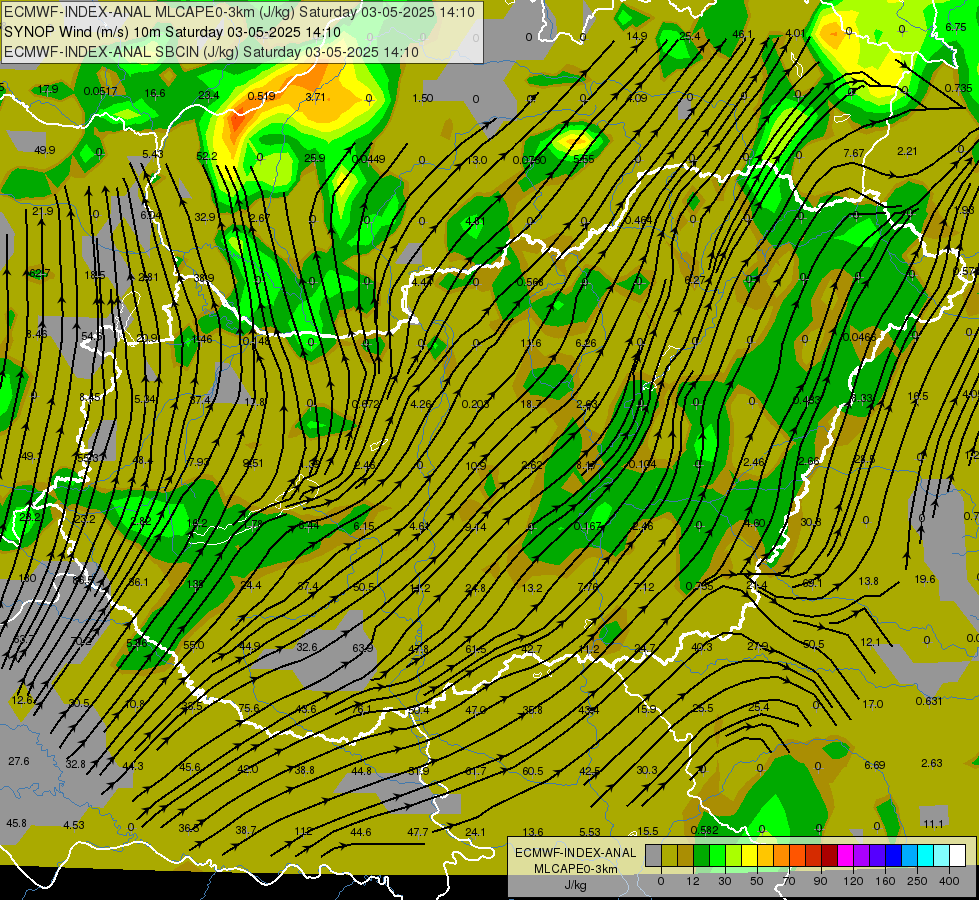Screen dimensions: 979x900
Task: Click the map value '19.6'
Action: tap(925, 579)
